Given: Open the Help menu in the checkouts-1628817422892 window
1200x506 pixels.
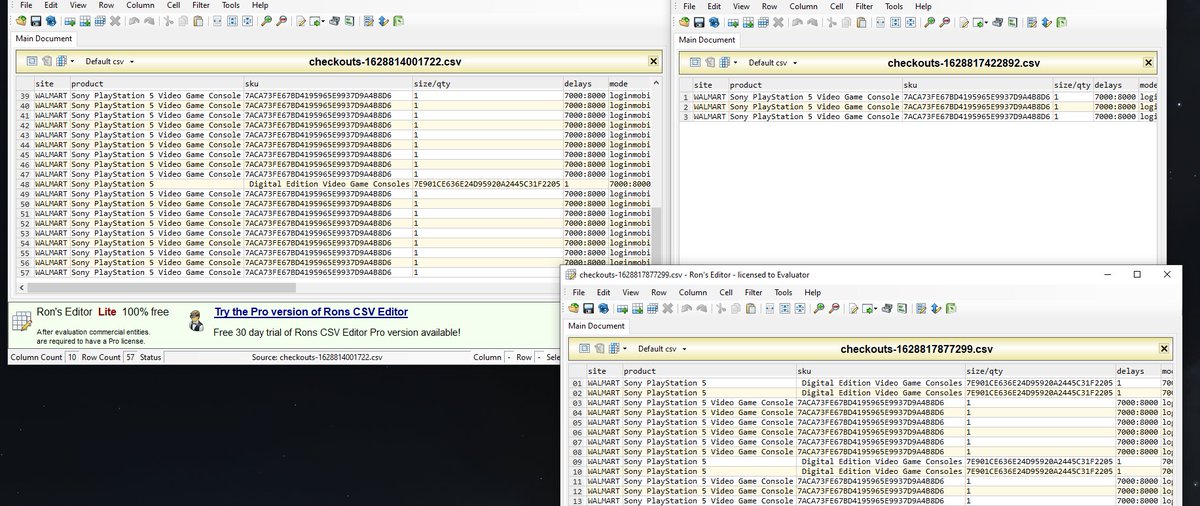Looking at the screenshot, I should tap(922, 6).
